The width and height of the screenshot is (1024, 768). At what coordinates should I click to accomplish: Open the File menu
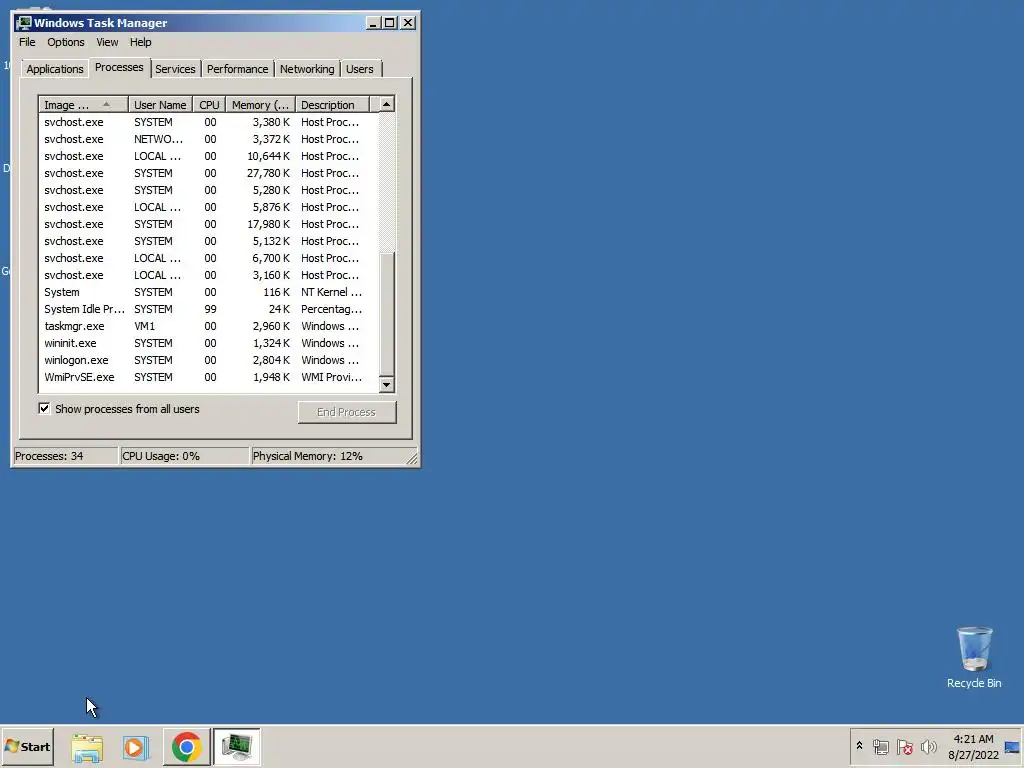27,42
